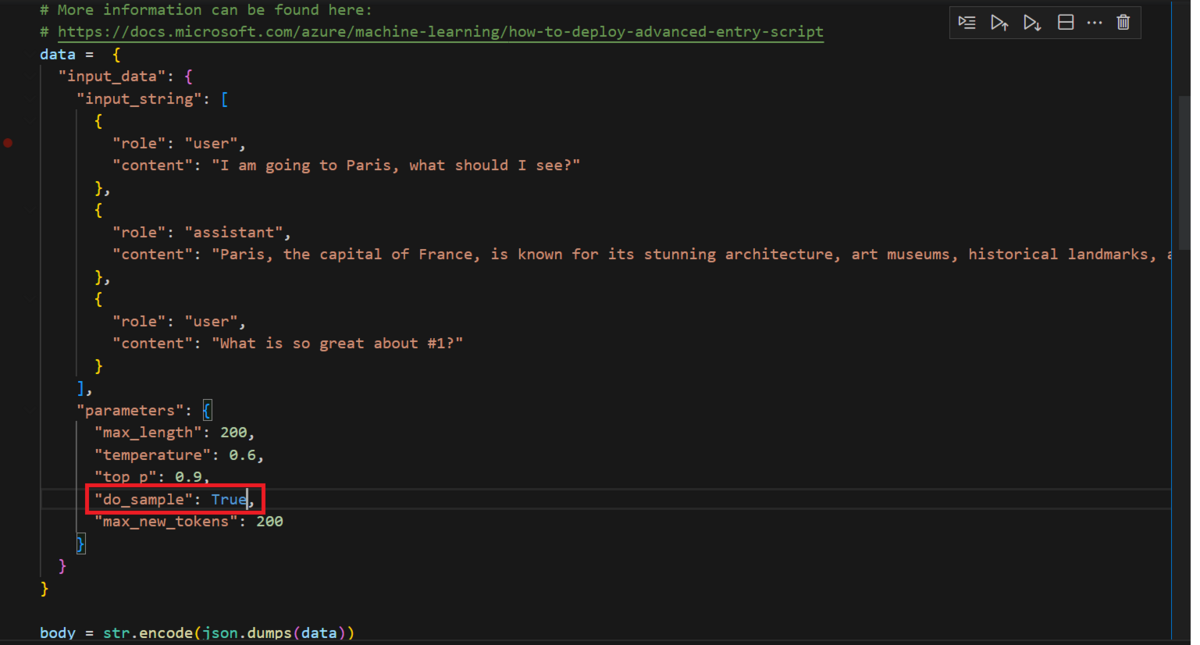Open the docs.microsoft.com entry-script link
This screenshot has height=645, width=1200.
pos(441,32)
